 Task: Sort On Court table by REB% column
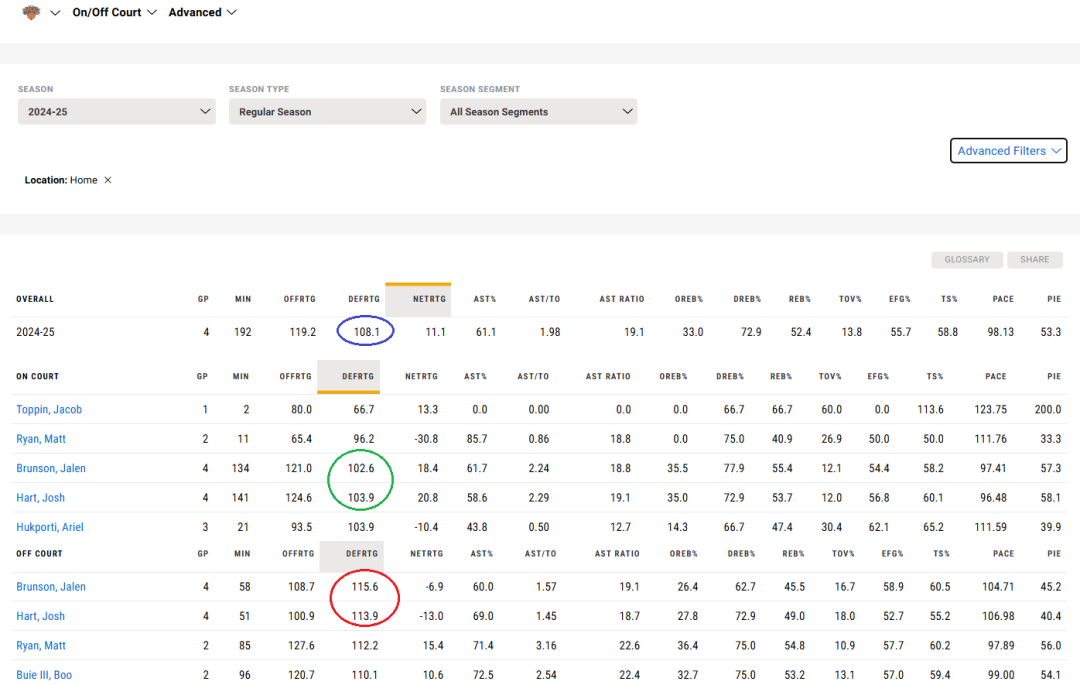[781, 377]
